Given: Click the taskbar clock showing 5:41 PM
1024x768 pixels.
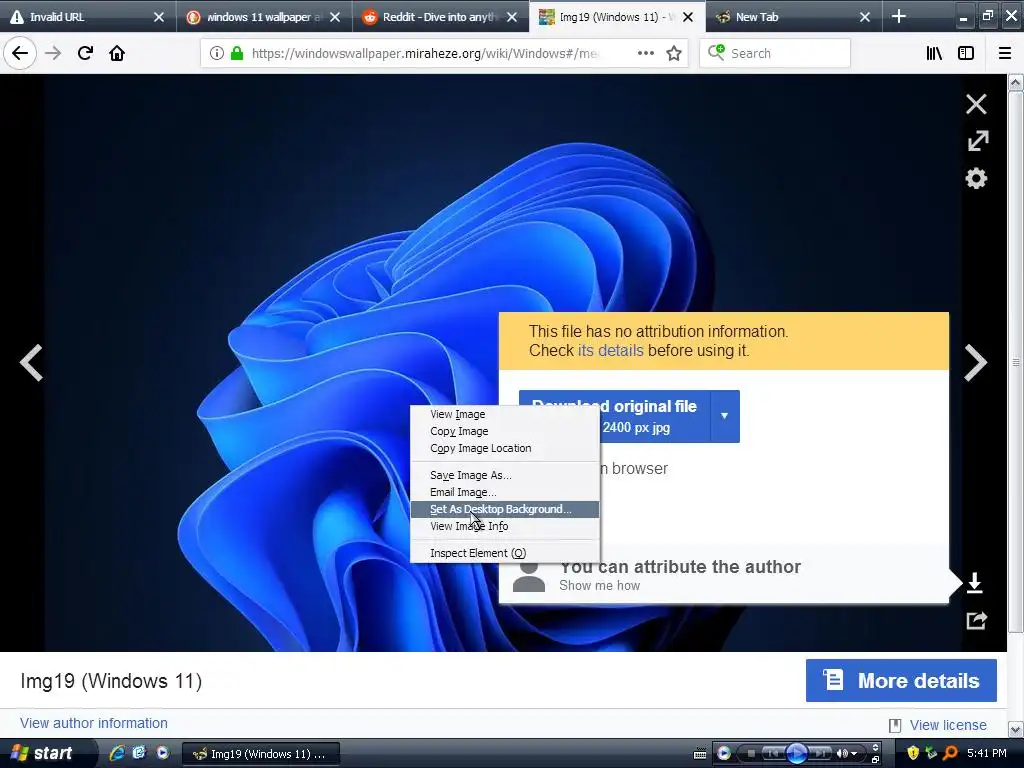Looking at the screenshot, I should click(986, 753).
